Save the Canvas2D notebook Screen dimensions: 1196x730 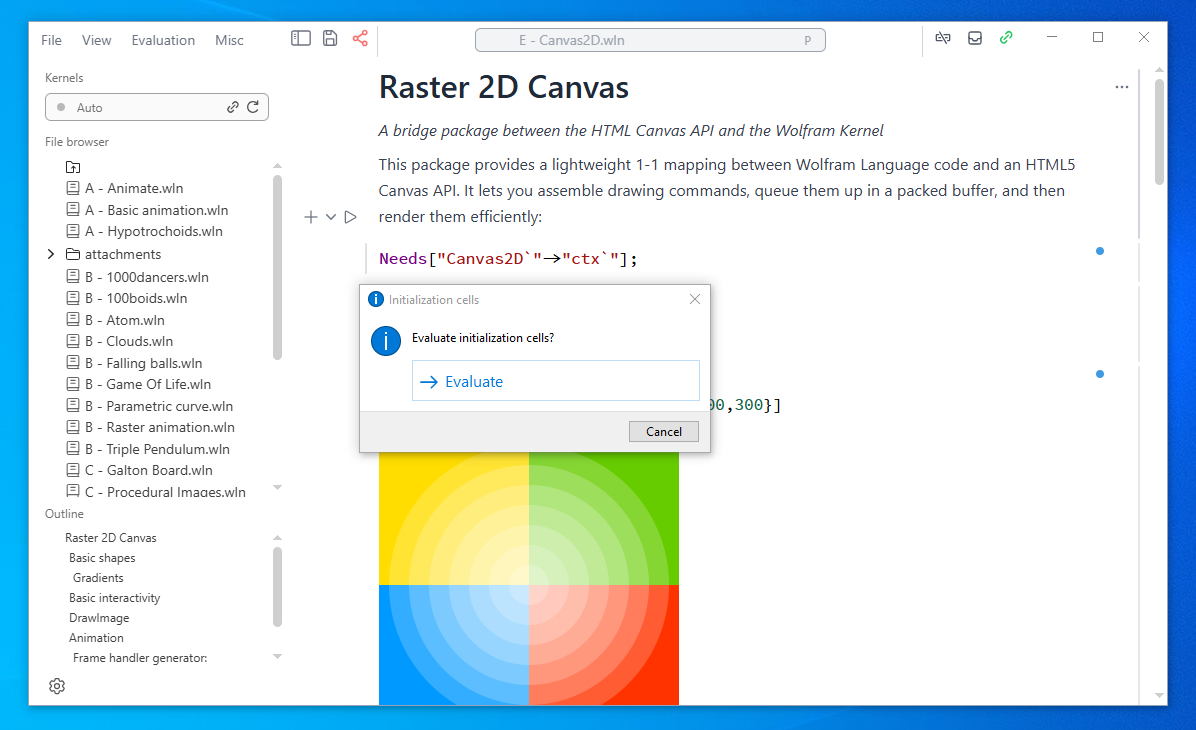point(330,37)
